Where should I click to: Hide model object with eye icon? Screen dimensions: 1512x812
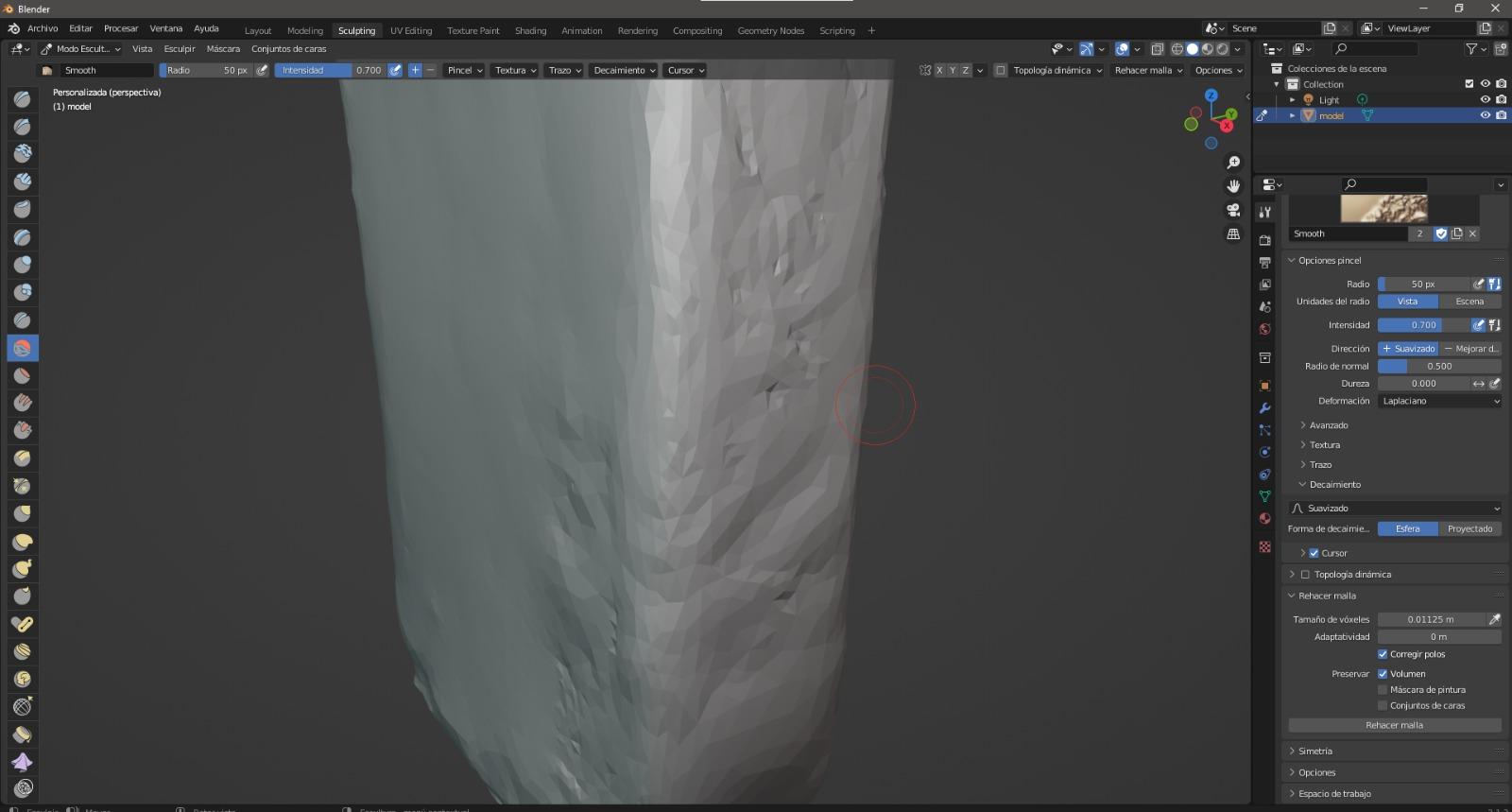point(1485,115)
